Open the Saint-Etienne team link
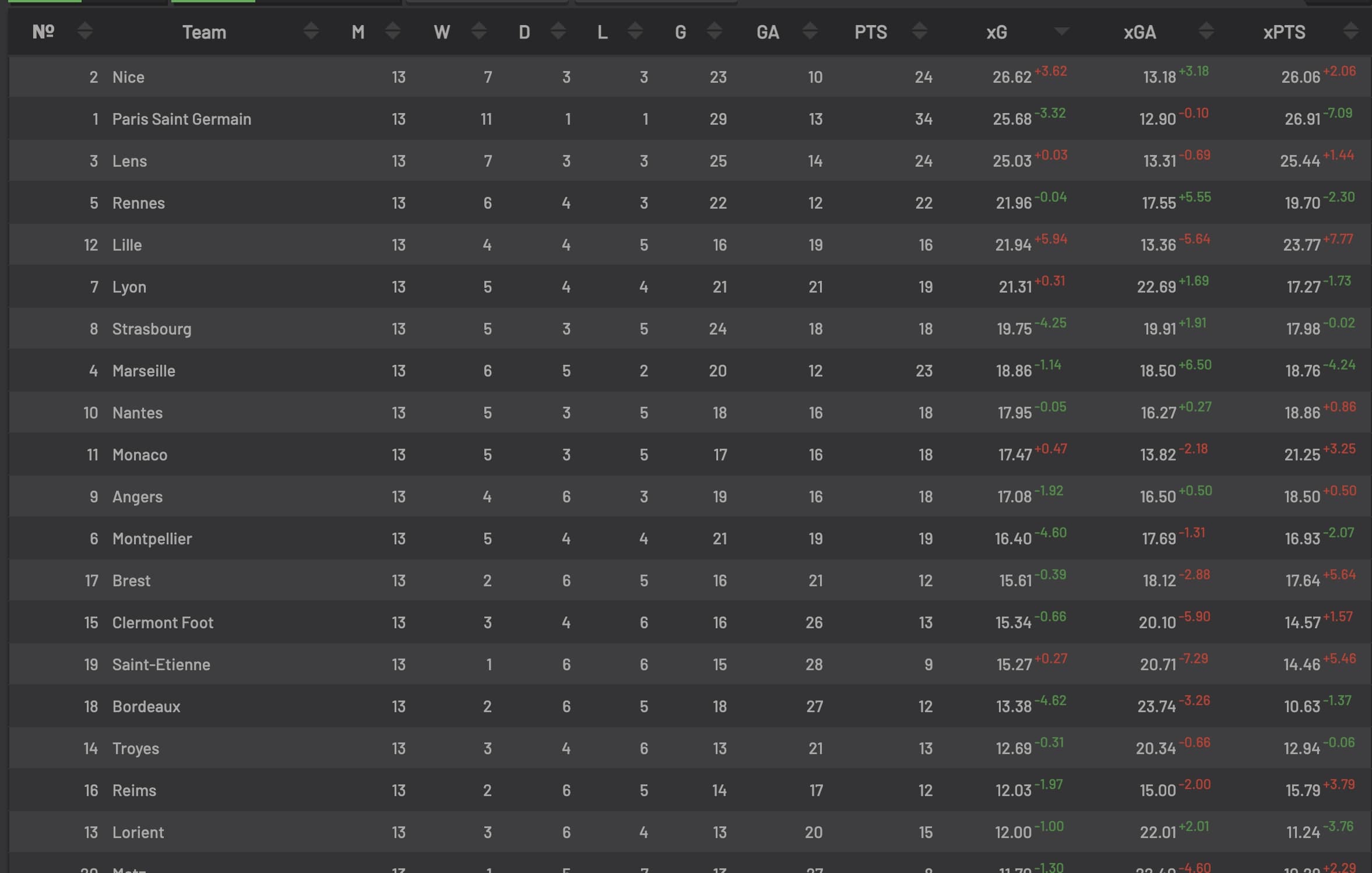This screenshot has width=1372, height=873. coord(161,664)
